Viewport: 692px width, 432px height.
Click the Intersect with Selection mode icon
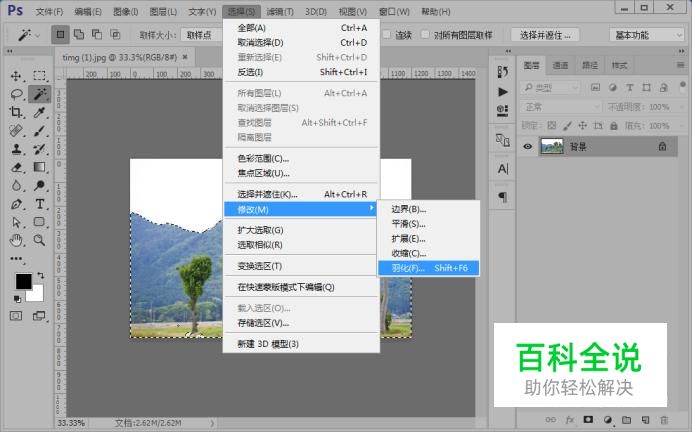pos(115,34)
